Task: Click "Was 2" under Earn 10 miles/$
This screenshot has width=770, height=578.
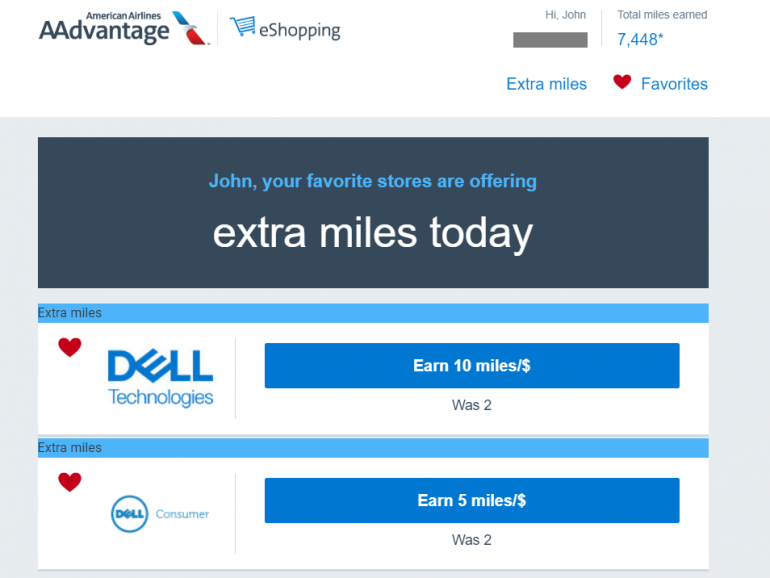Action: (471, 405)
